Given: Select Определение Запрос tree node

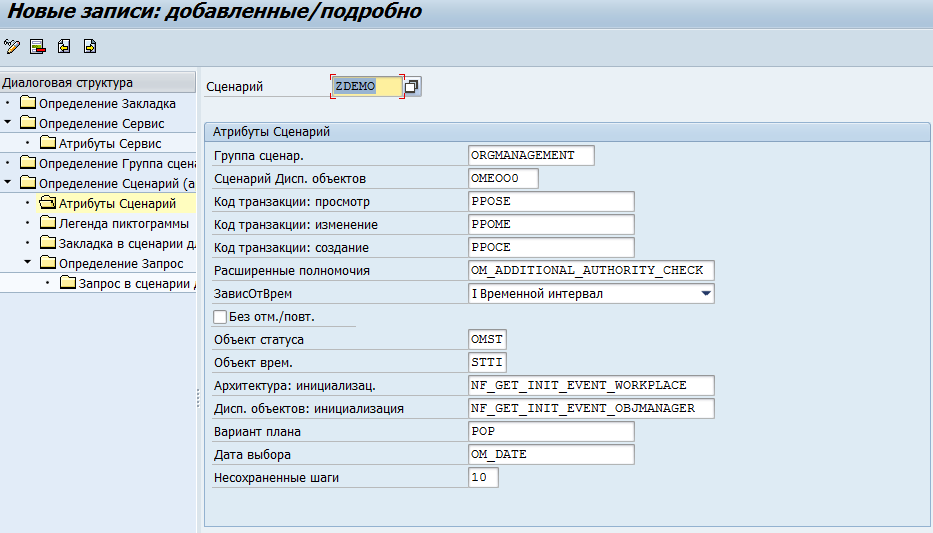Looking at the screenshot, I should click(x=121, y=264).
